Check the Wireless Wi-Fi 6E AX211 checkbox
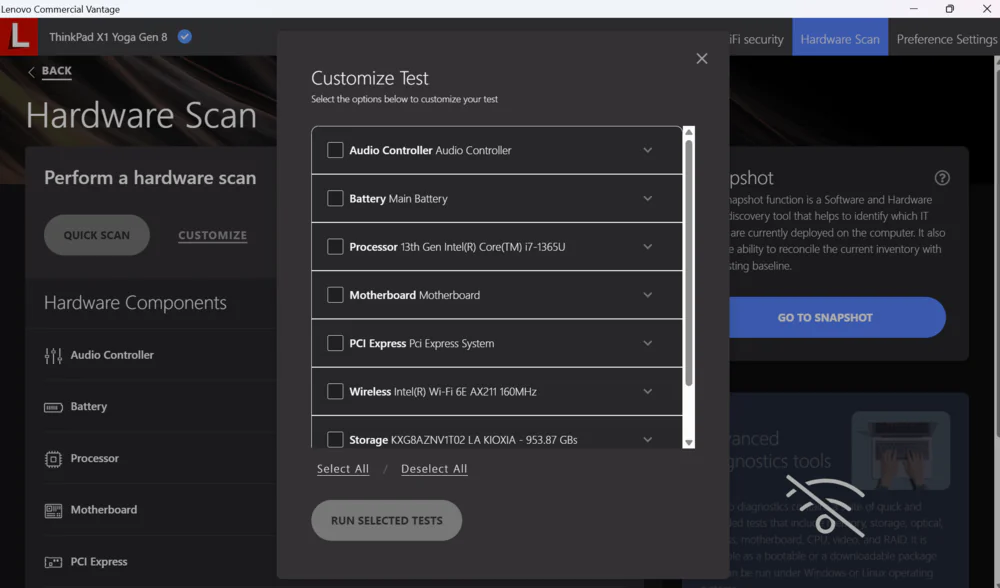The width and height of the screenshot is (1000, 588). (335, 391)
